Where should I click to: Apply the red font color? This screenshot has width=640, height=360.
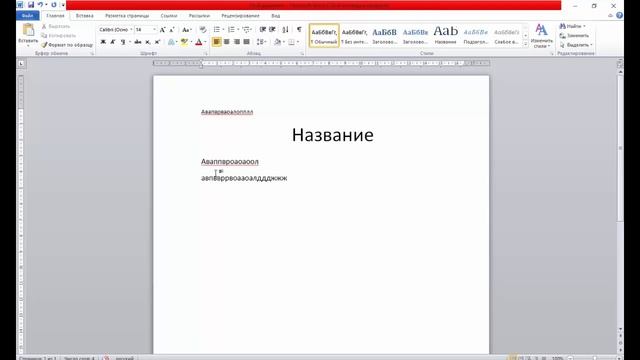tap(199, 42)
